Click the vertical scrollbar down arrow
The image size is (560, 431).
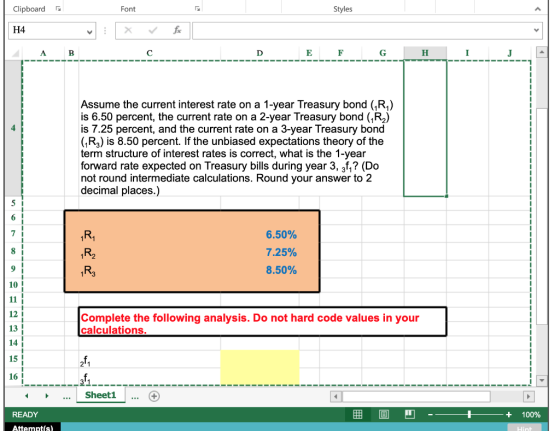coord(542,380)
